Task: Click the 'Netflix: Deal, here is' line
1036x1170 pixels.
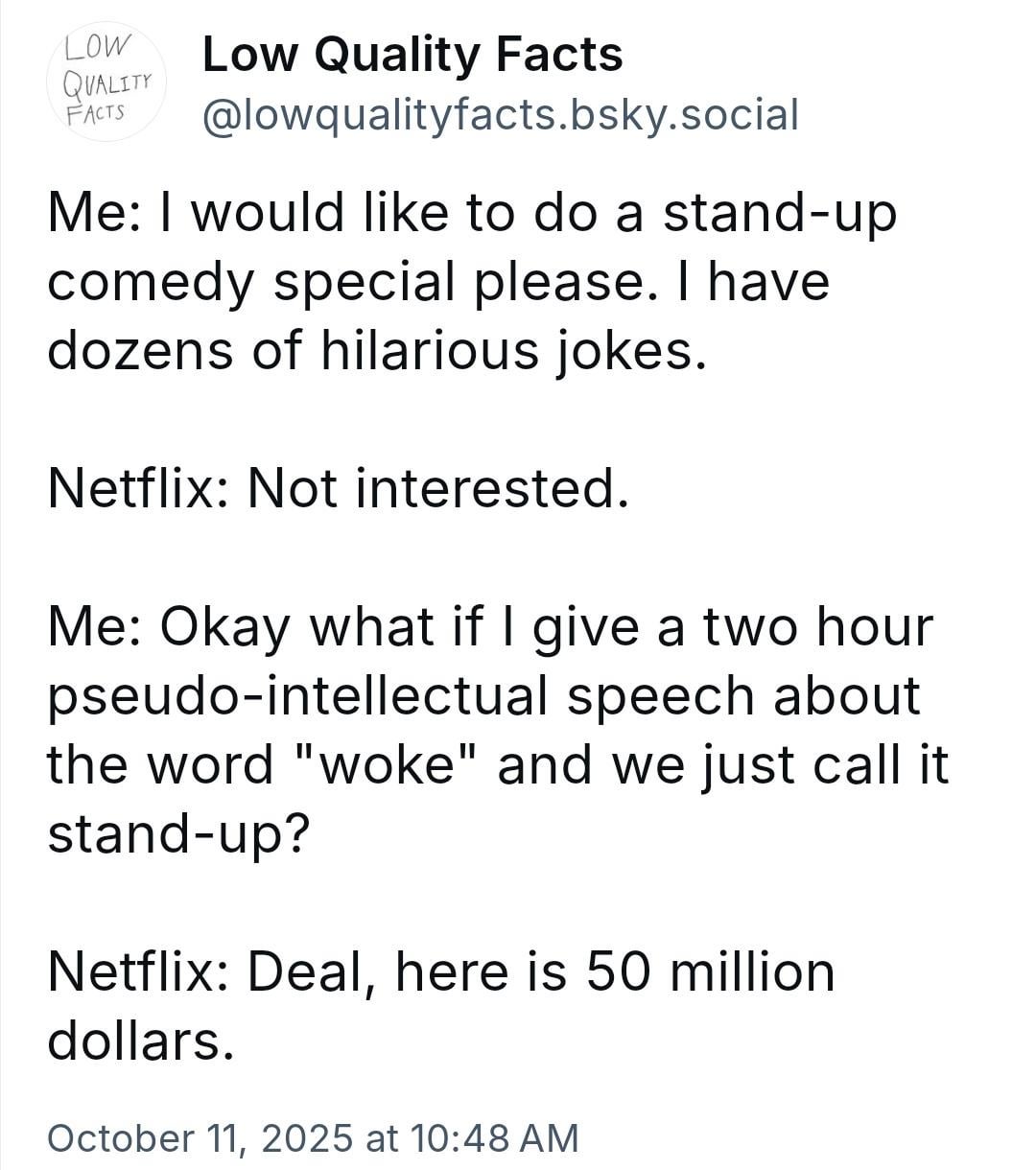Action: click(441, 972)
